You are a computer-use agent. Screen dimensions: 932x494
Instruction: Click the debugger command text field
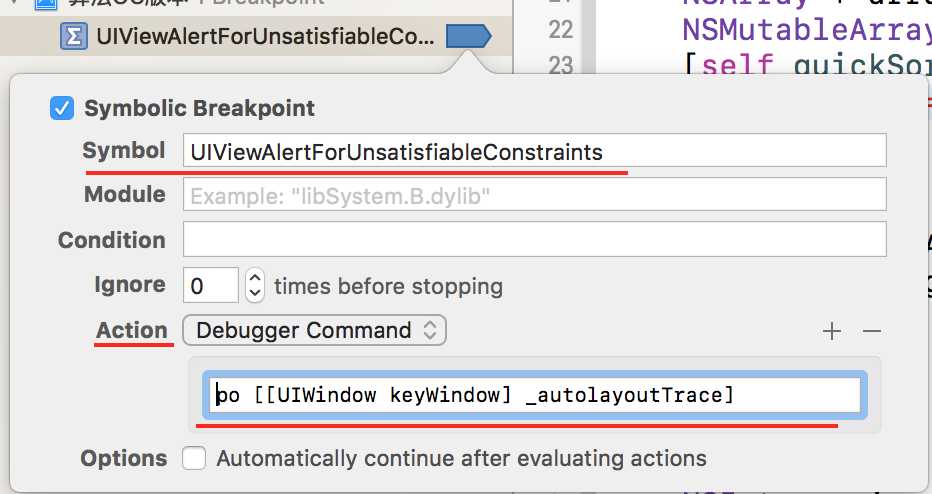coord(534,395)
